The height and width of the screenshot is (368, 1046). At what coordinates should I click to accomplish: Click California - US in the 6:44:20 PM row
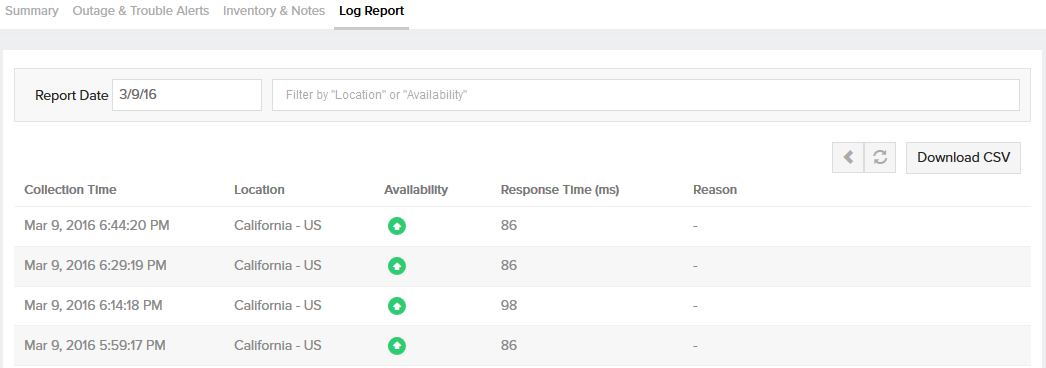pyautogui.click(x=278, y=225)
